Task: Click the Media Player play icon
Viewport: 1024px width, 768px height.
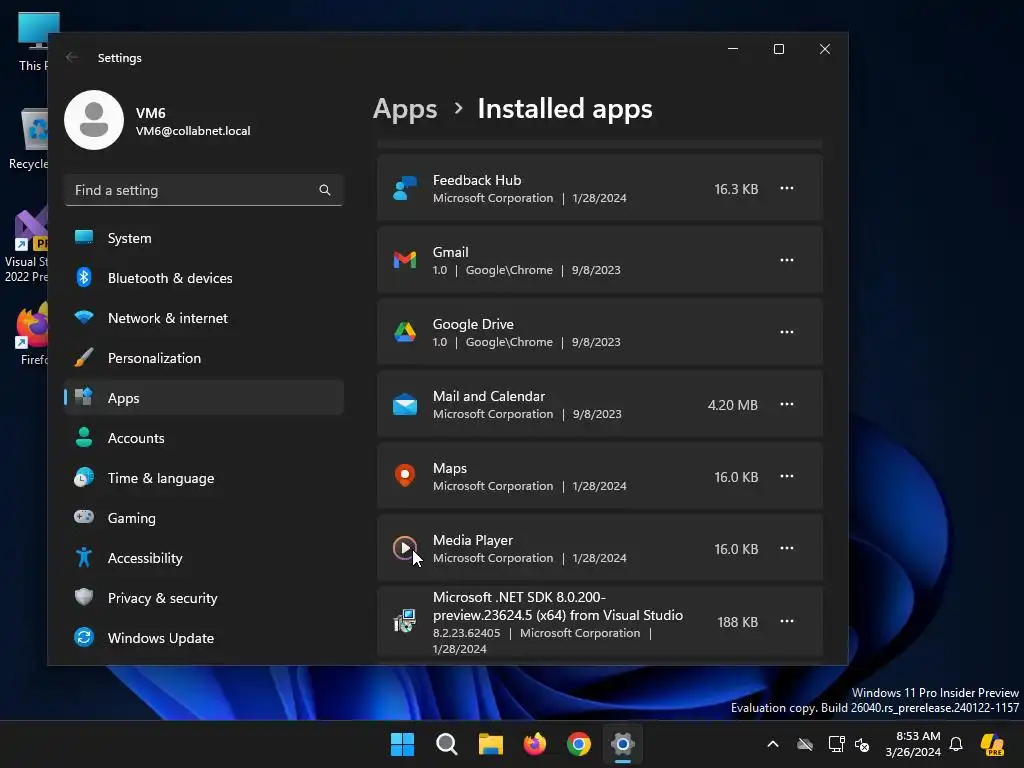Action: (x=405, y=547)
